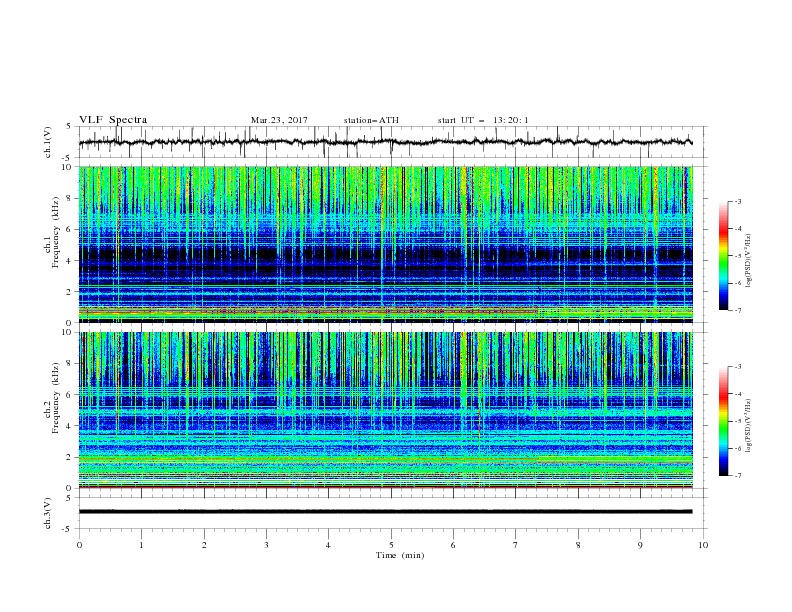Click the time axis tick label "3"

(266, 545)
